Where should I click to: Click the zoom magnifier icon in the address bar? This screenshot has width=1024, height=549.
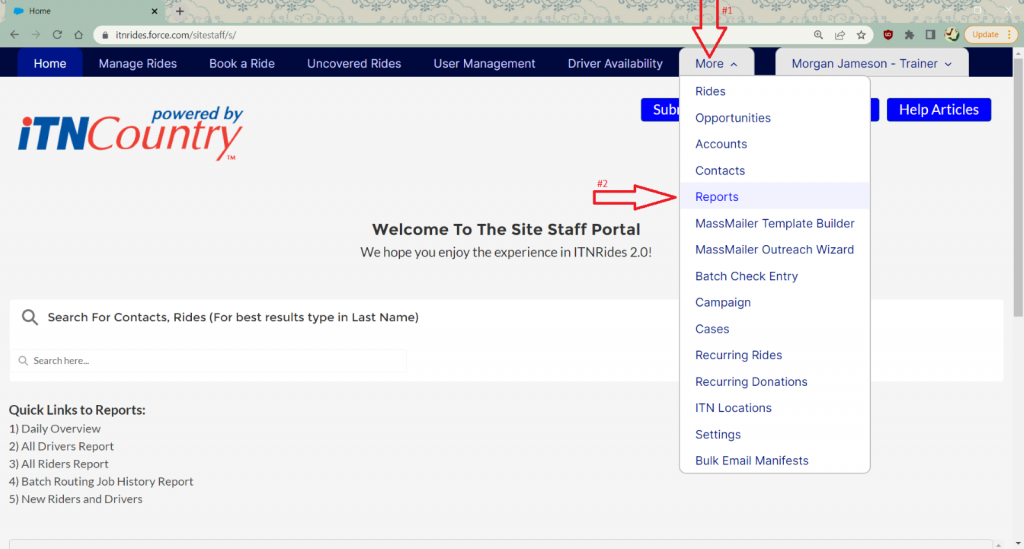click(818, 34)
